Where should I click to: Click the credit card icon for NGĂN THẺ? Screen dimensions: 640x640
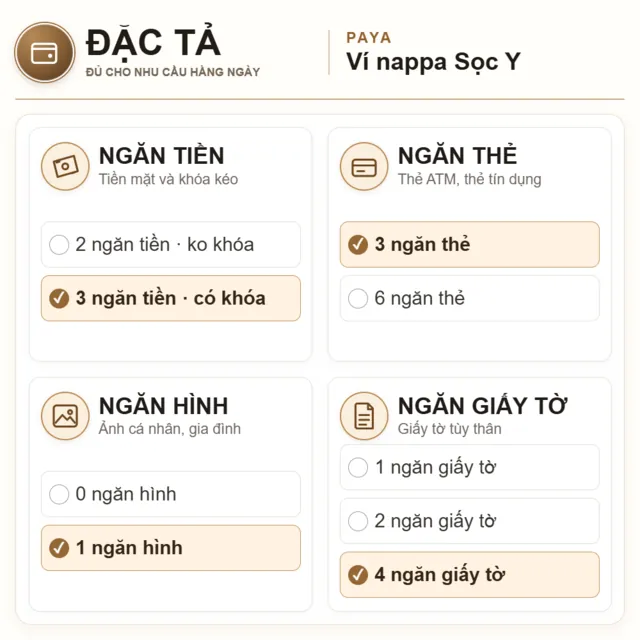364,166
